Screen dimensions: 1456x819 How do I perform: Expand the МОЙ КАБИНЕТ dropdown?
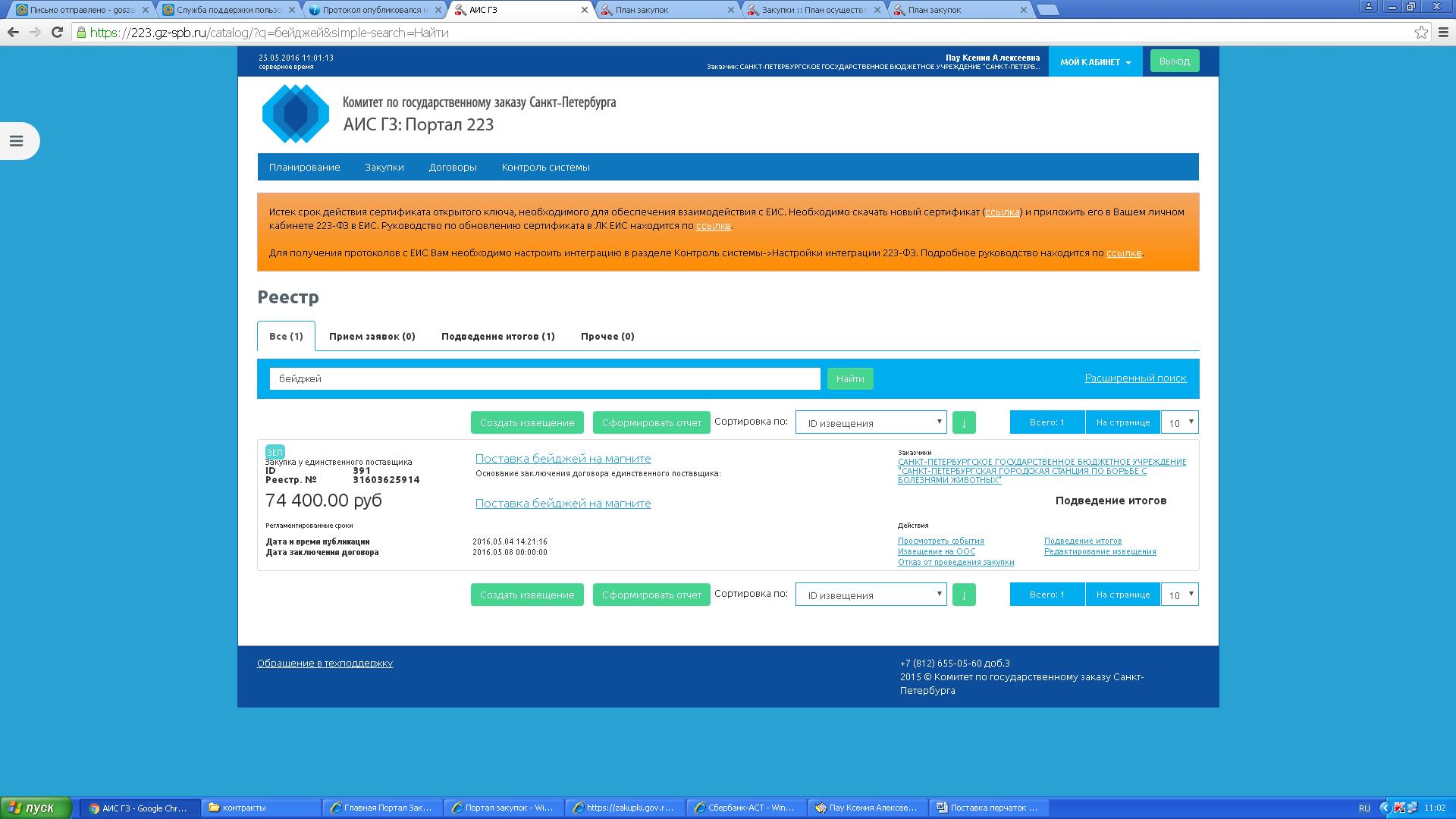(x=1095, y=62)
